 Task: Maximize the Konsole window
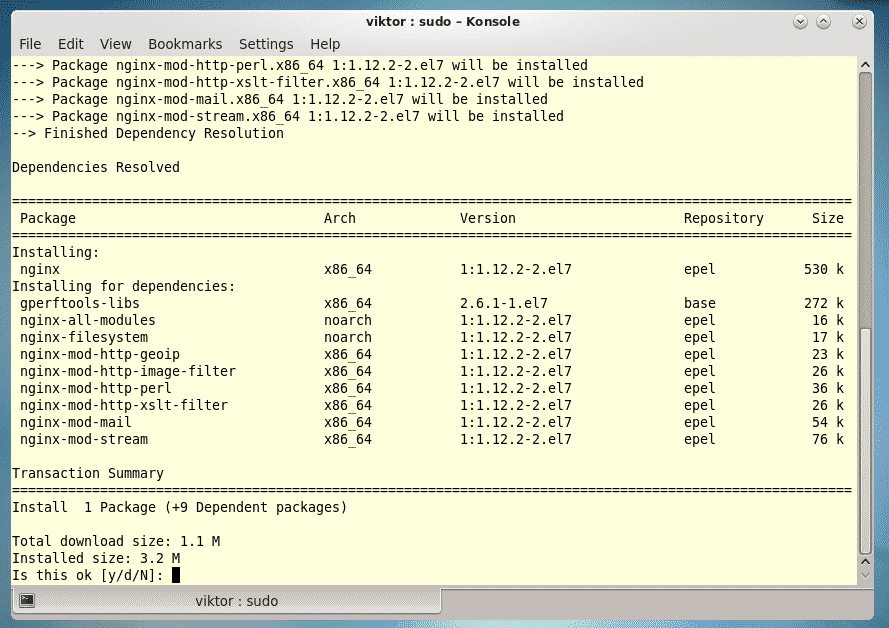[824, 21]
